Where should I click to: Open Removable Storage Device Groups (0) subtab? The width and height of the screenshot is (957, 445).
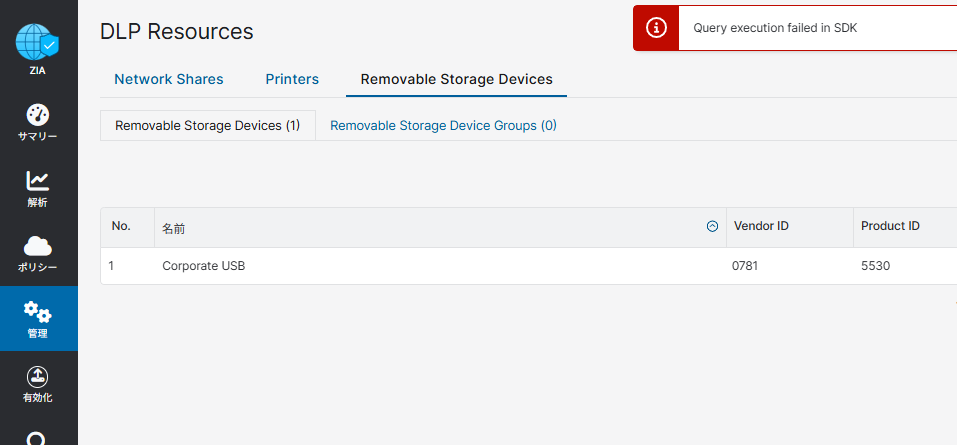[x=444, y=126]
